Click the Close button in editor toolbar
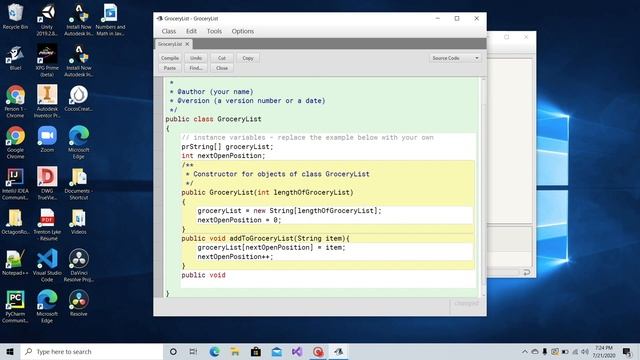 pyautogui.click(x=222, y=68)
